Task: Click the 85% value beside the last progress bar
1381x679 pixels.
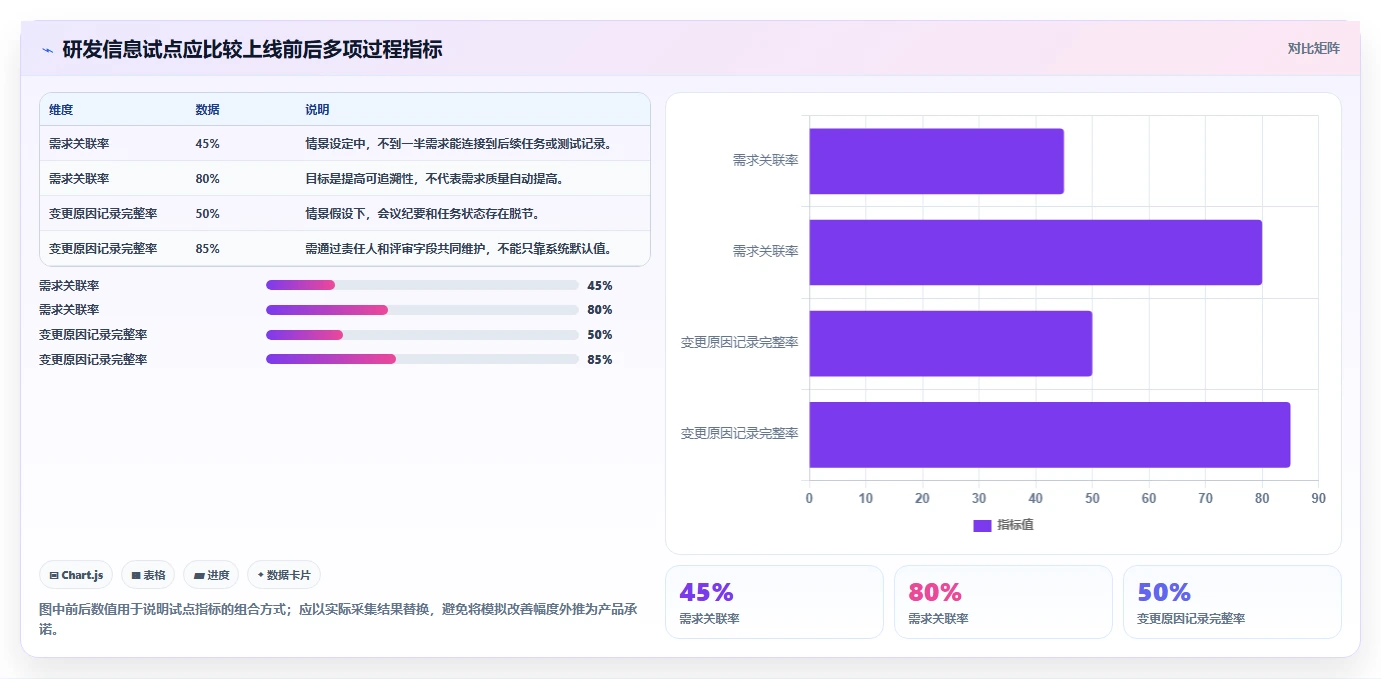Action: click(600, 359)
